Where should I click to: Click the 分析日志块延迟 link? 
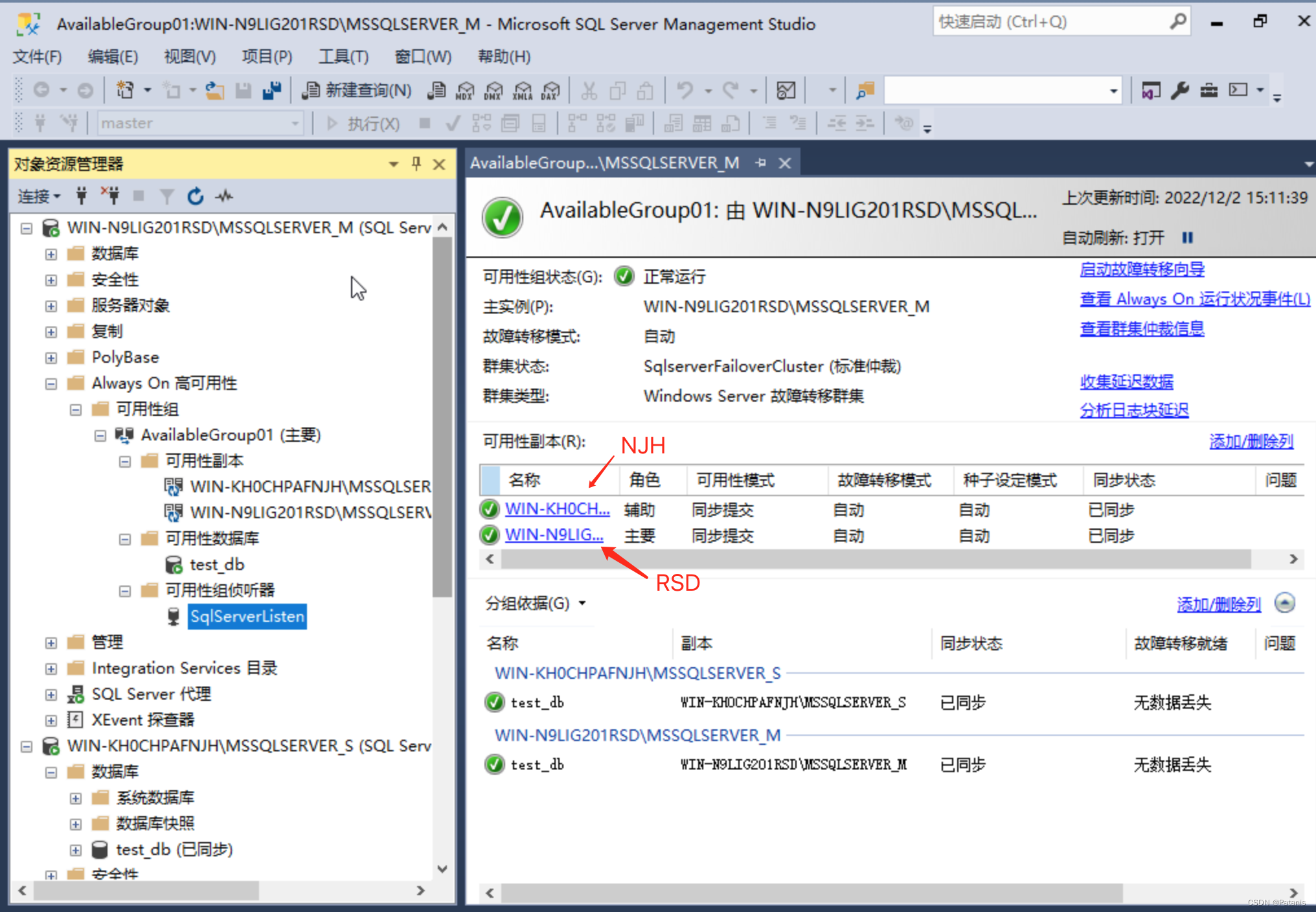1134,411
